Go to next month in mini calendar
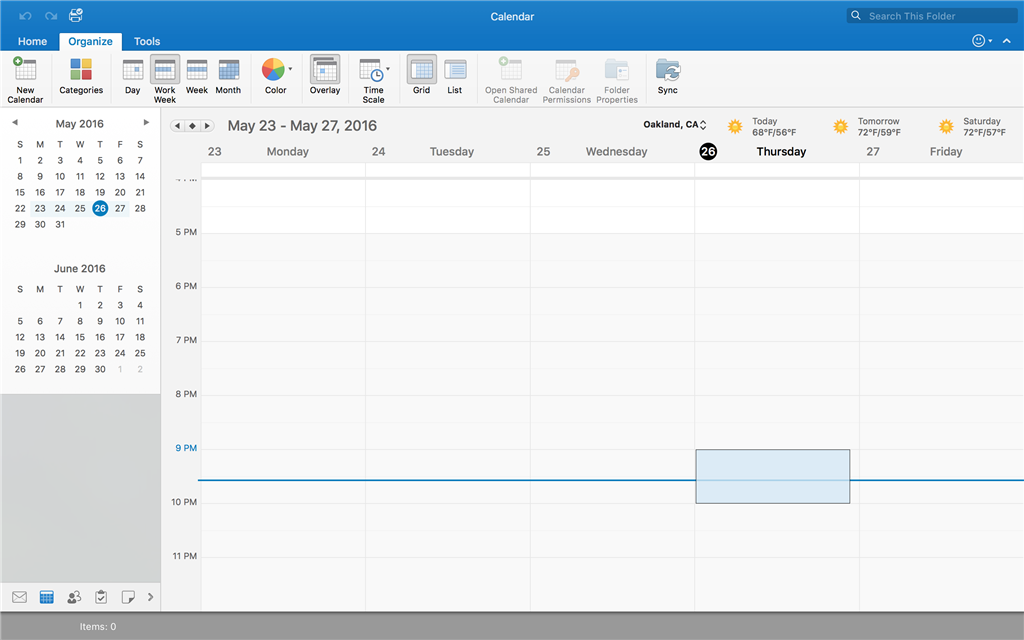 (x=146, y=122)
